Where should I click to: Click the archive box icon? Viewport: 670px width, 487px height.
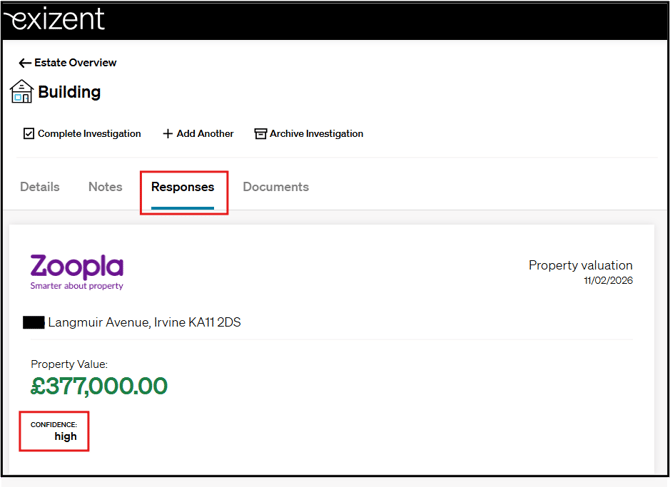(x=260, y=134)
